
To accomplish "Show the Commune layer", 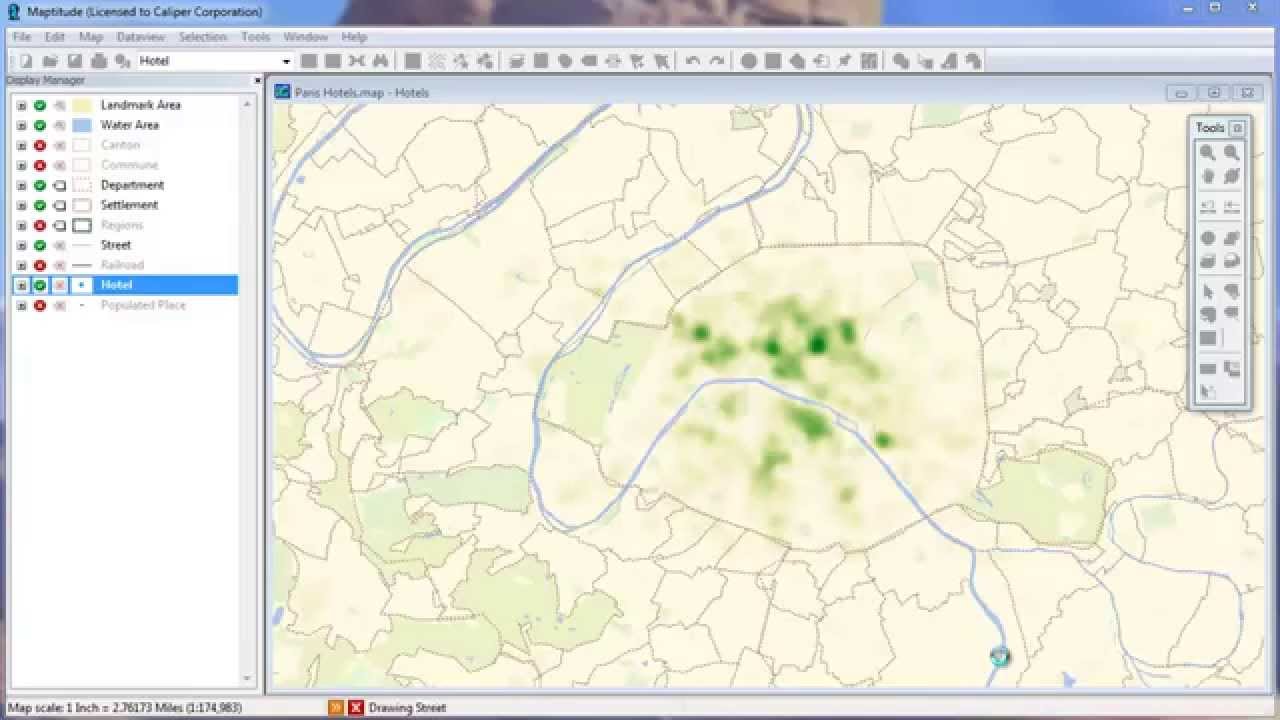I will coord(40,165).
